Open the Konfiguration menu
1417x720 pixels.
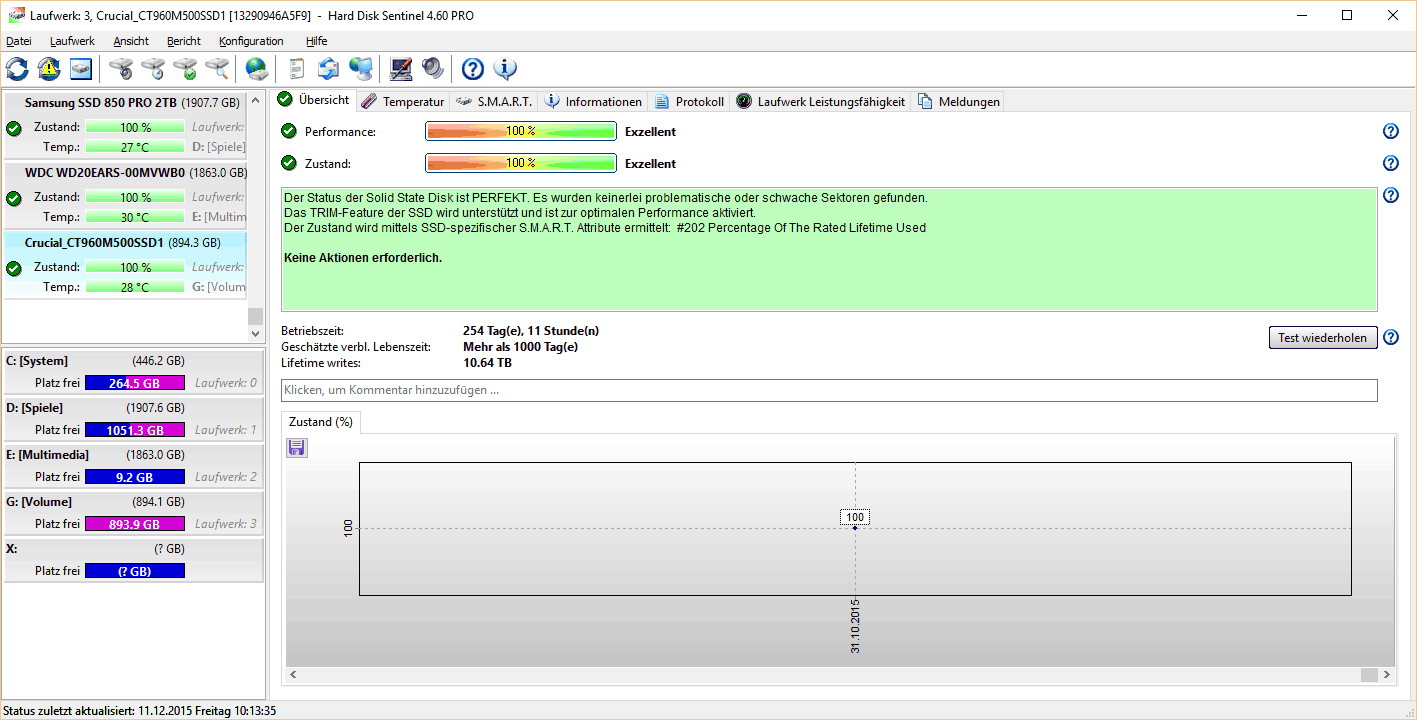[x=251, y=41]
